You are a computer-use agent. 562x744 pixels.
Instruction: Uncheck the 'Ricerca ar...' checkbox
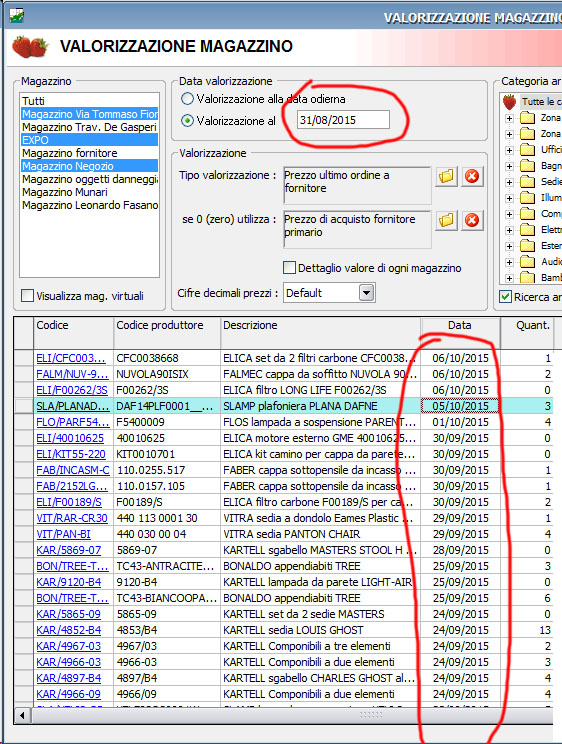pos(506,297)
